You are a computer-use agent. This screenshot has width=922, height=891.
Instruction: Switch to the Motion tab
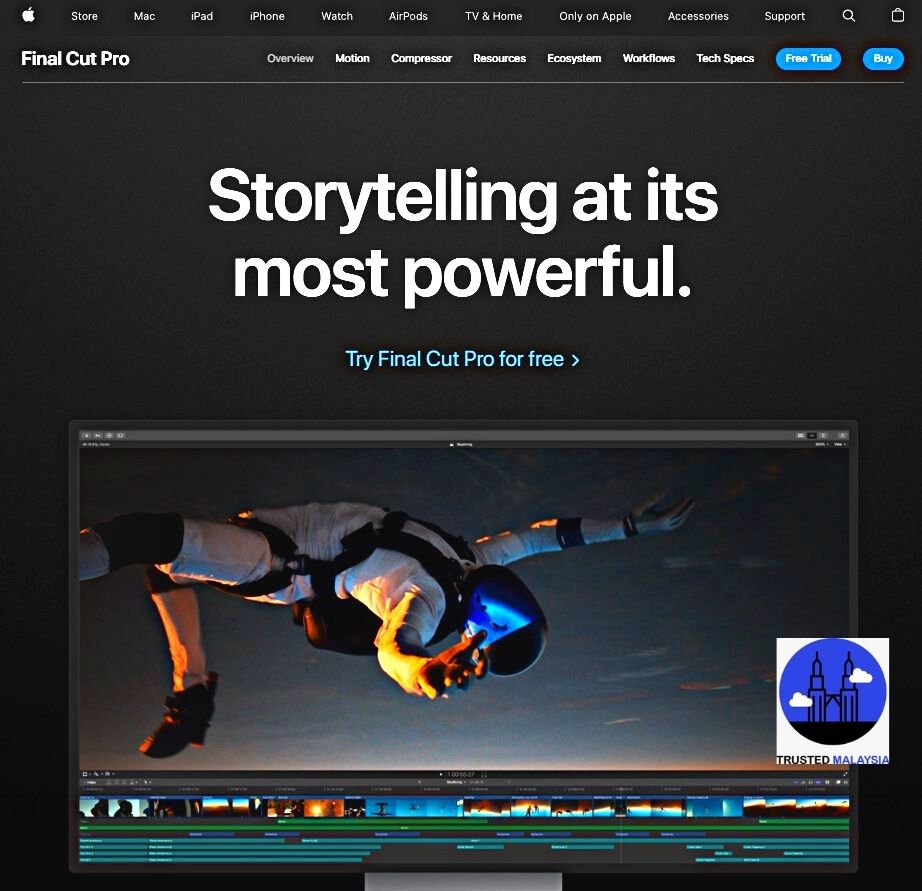(352, 58)
